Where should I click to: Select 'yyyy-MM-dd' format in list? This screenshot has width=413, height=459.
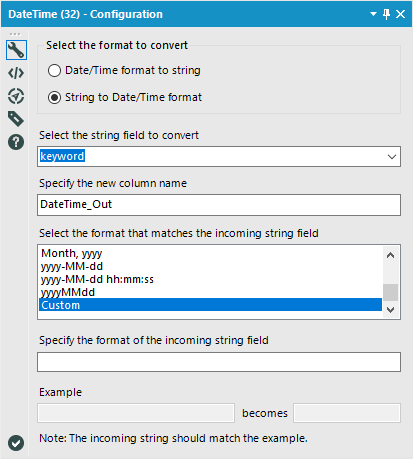pos(210,266)
